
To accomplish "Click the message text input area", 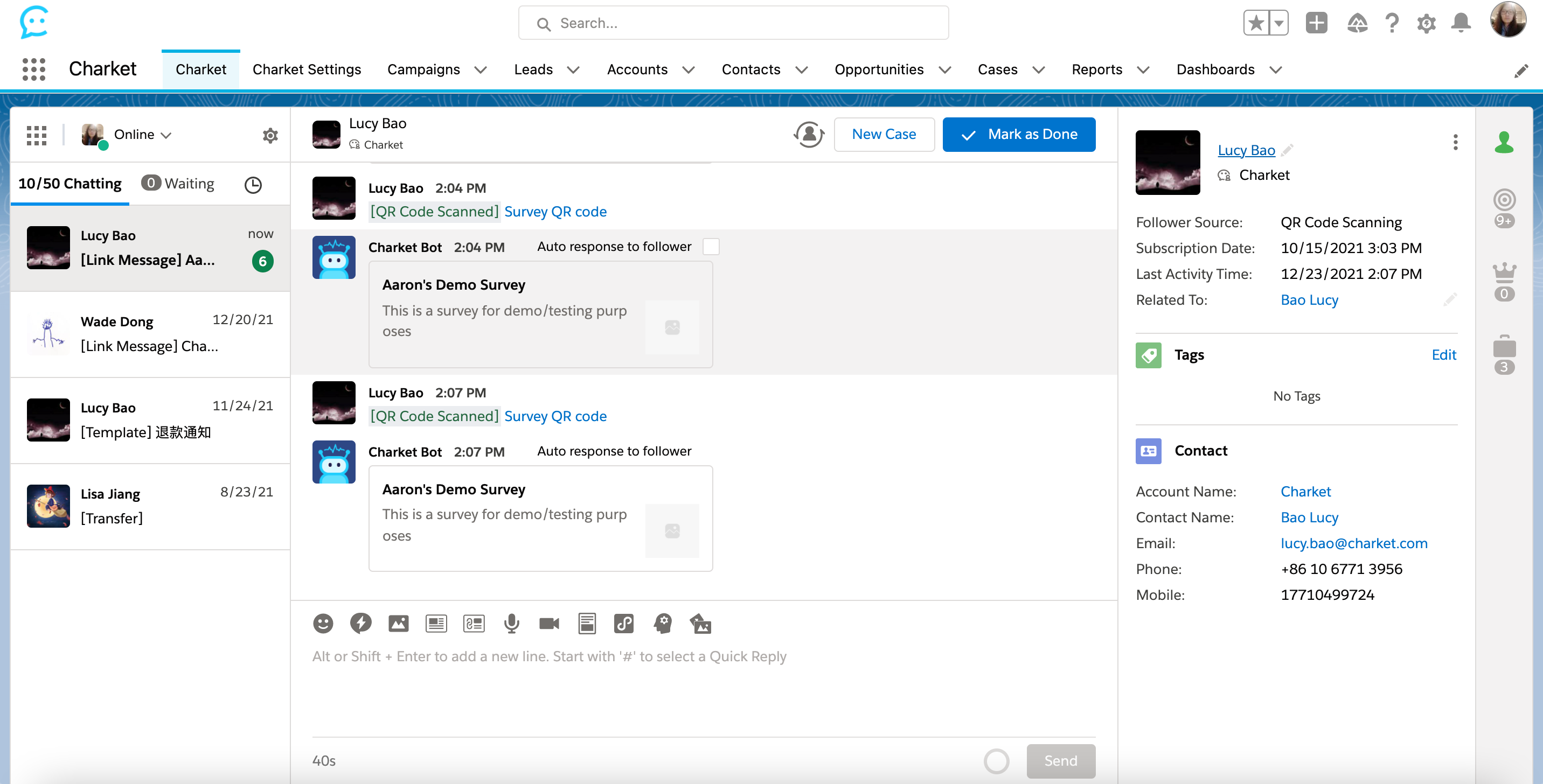I will click(x=703, y=688).
